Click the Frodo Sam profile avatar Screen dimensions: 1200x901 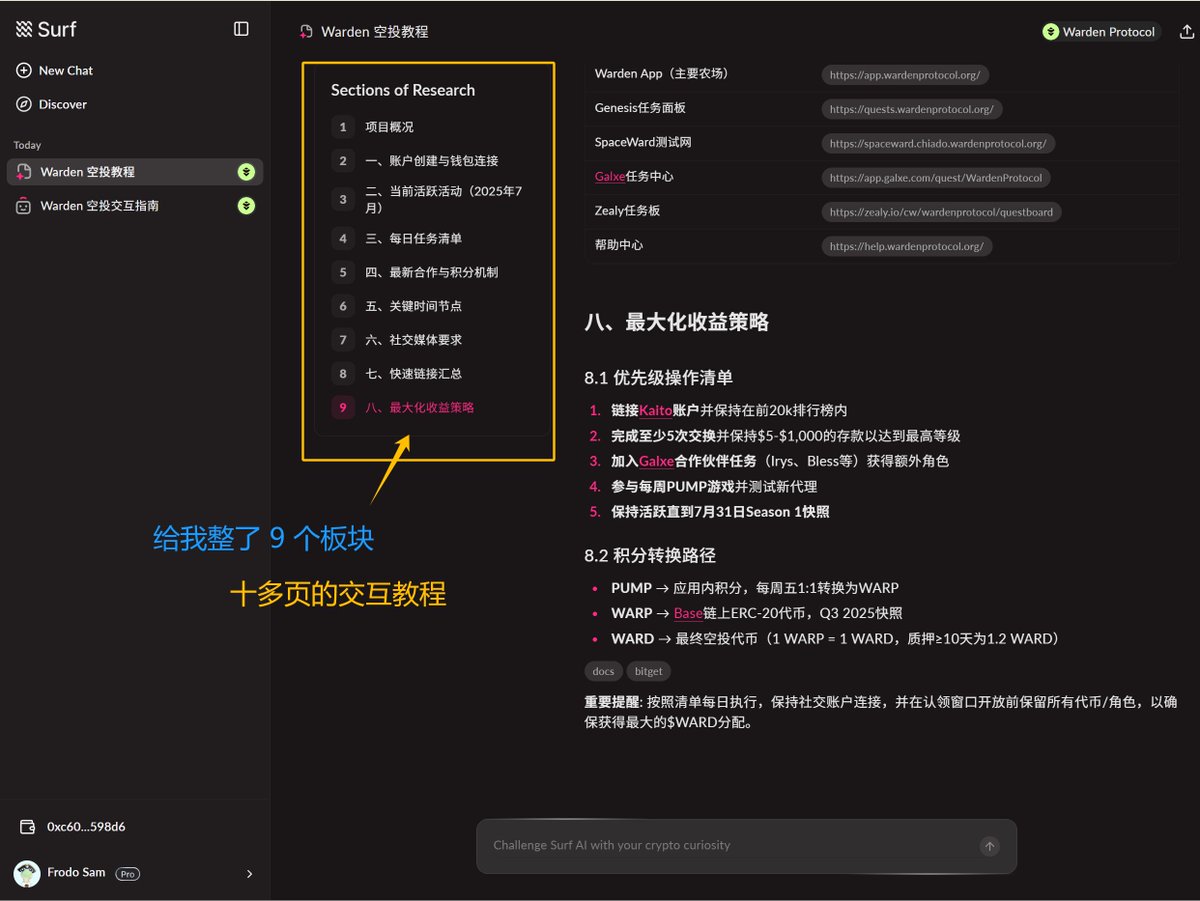(x=27, y=873)
